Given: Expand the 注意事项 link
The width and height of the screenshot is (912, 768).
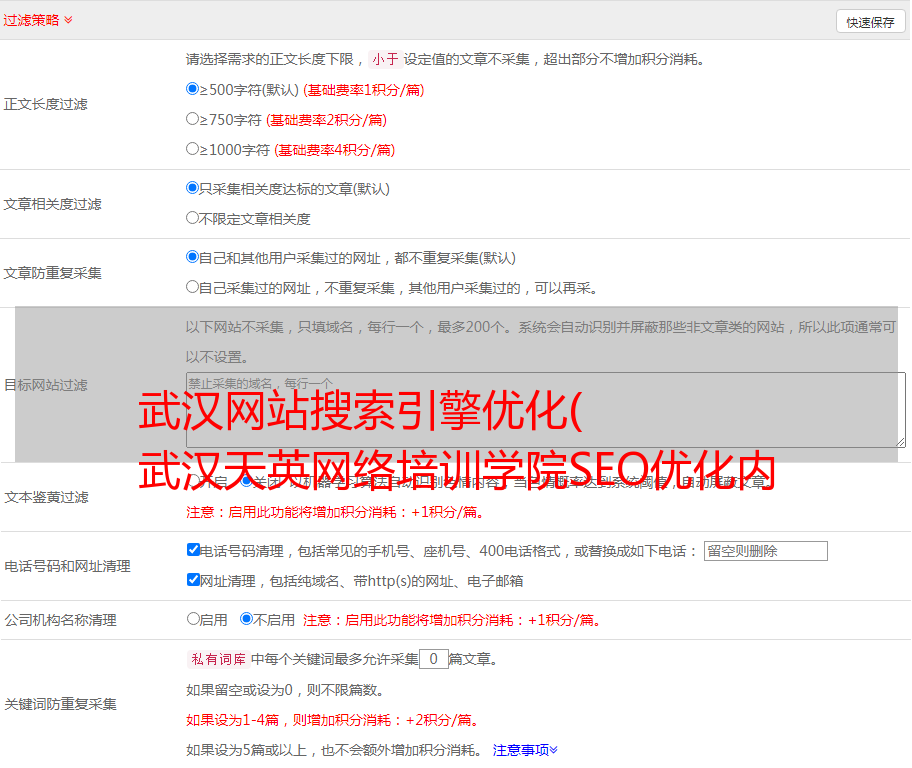Looking at the screenshot, I should [525, 749].
